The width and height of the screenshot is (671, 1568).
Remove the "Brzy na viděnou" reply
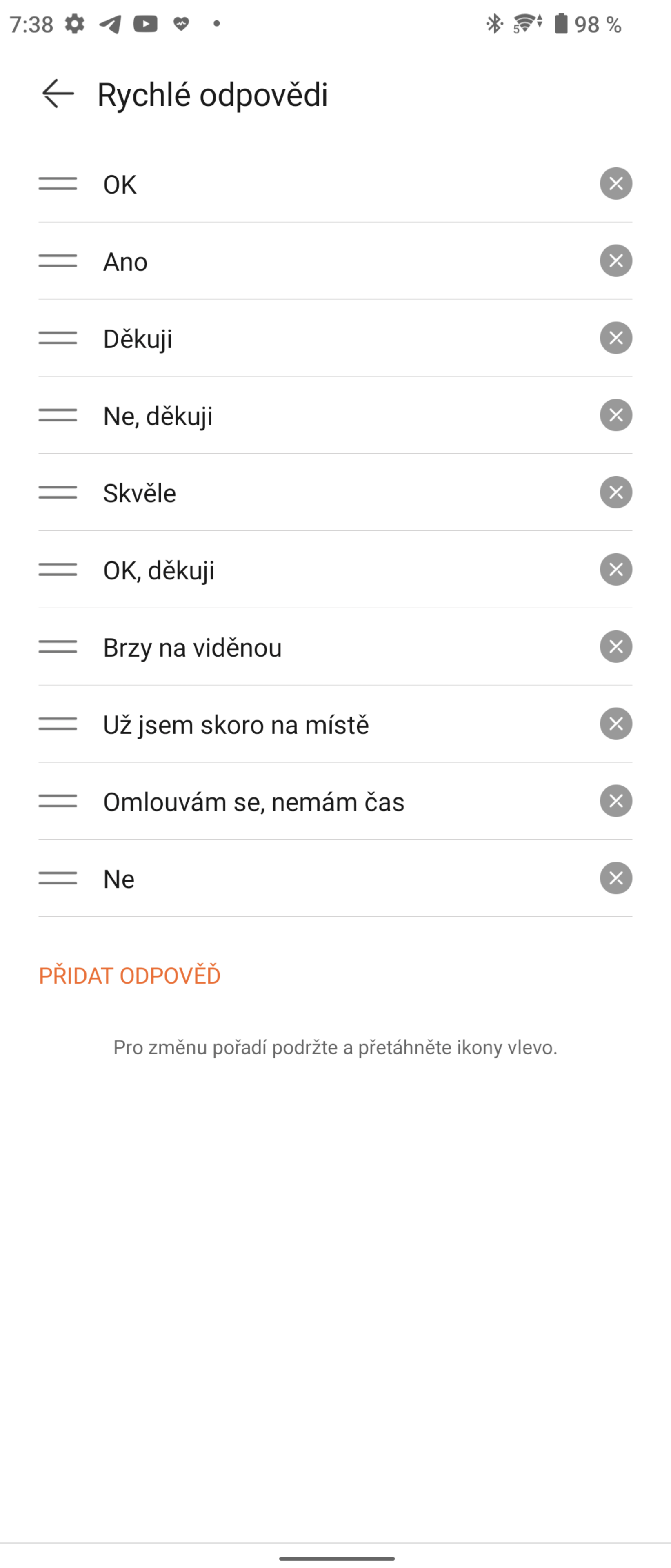pos(615,647)
